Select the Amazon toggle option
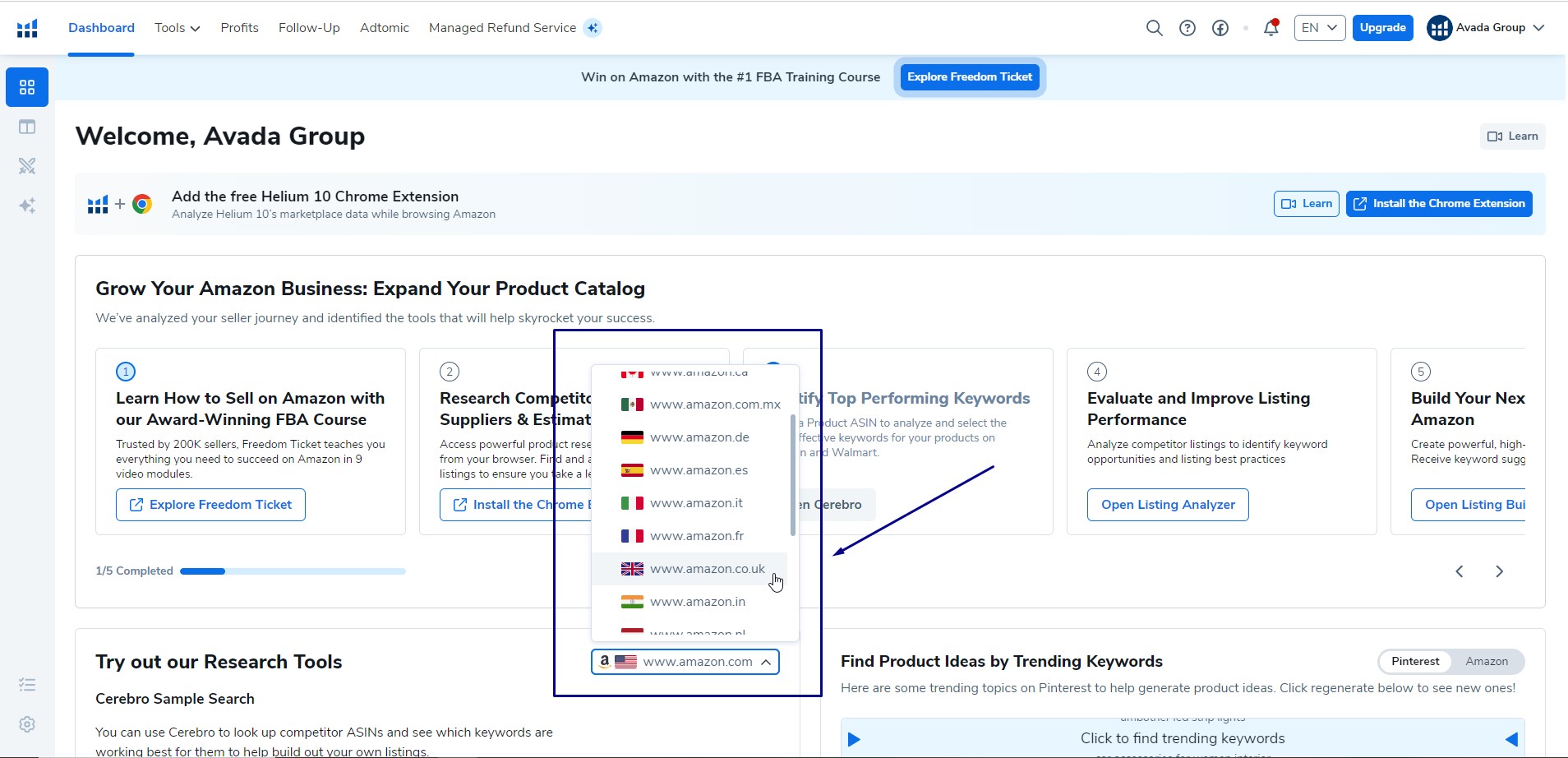This screenshot has width=1568, height=758. tap(1487, 661)
